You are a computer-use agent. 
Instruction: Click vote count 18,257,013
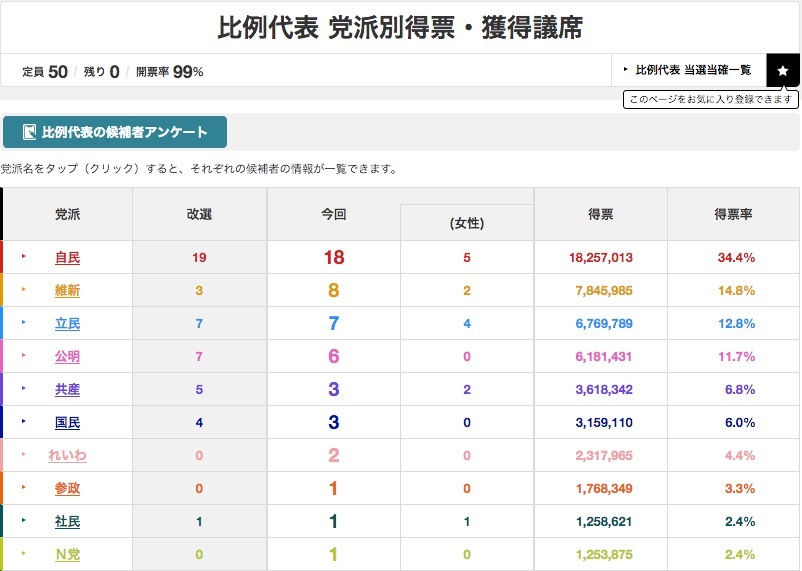tap(601, 257)
